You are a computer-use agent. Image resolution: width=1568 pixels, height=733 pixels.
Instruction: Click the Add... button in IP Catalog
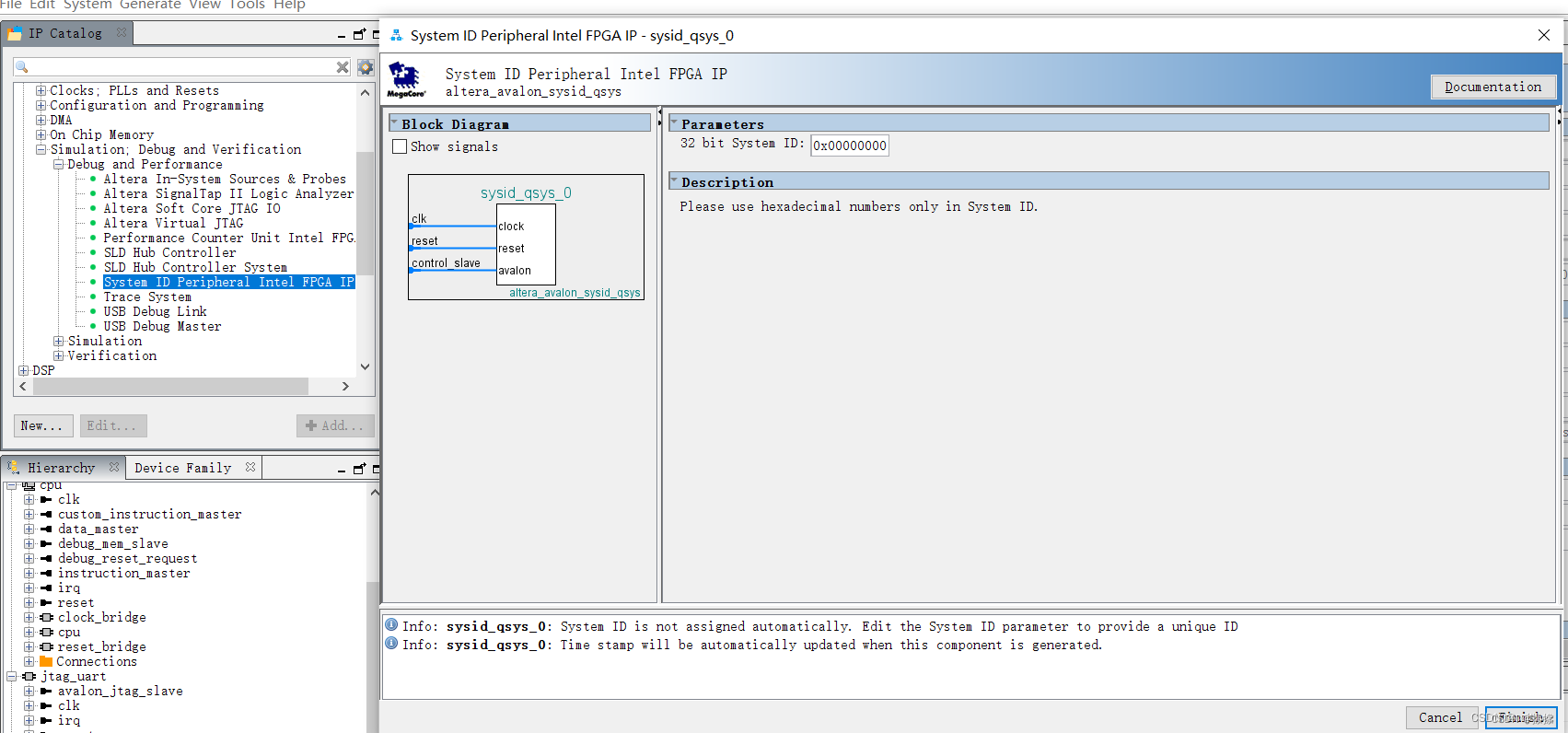click(335, 425)
